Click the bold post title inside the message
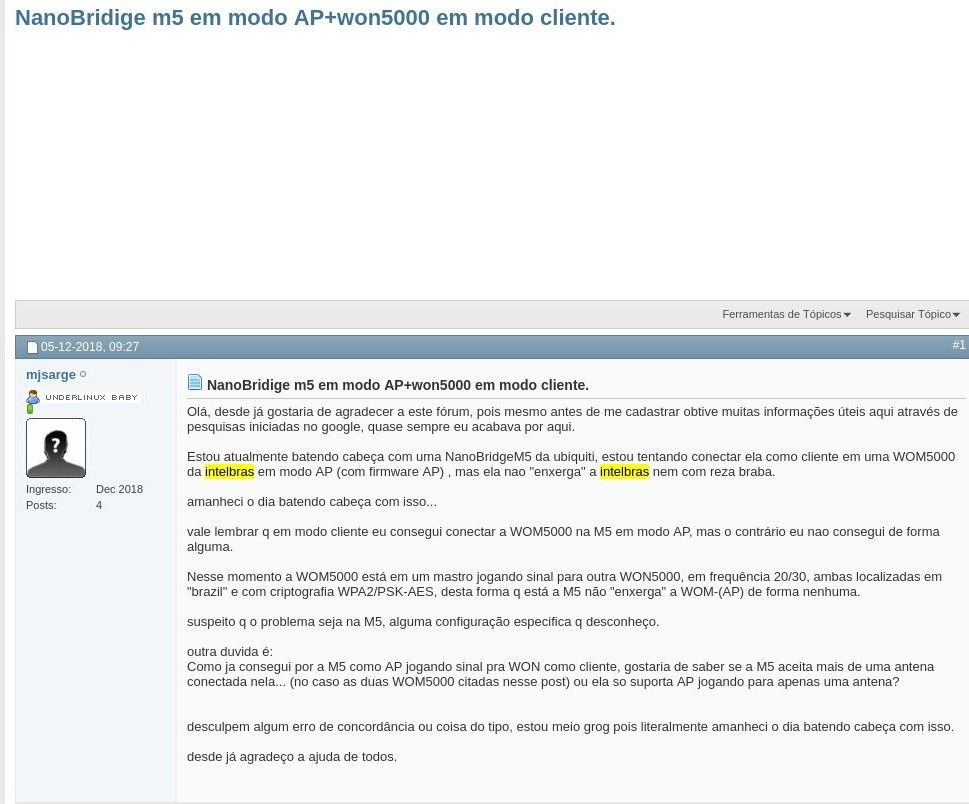 [397, 385]
